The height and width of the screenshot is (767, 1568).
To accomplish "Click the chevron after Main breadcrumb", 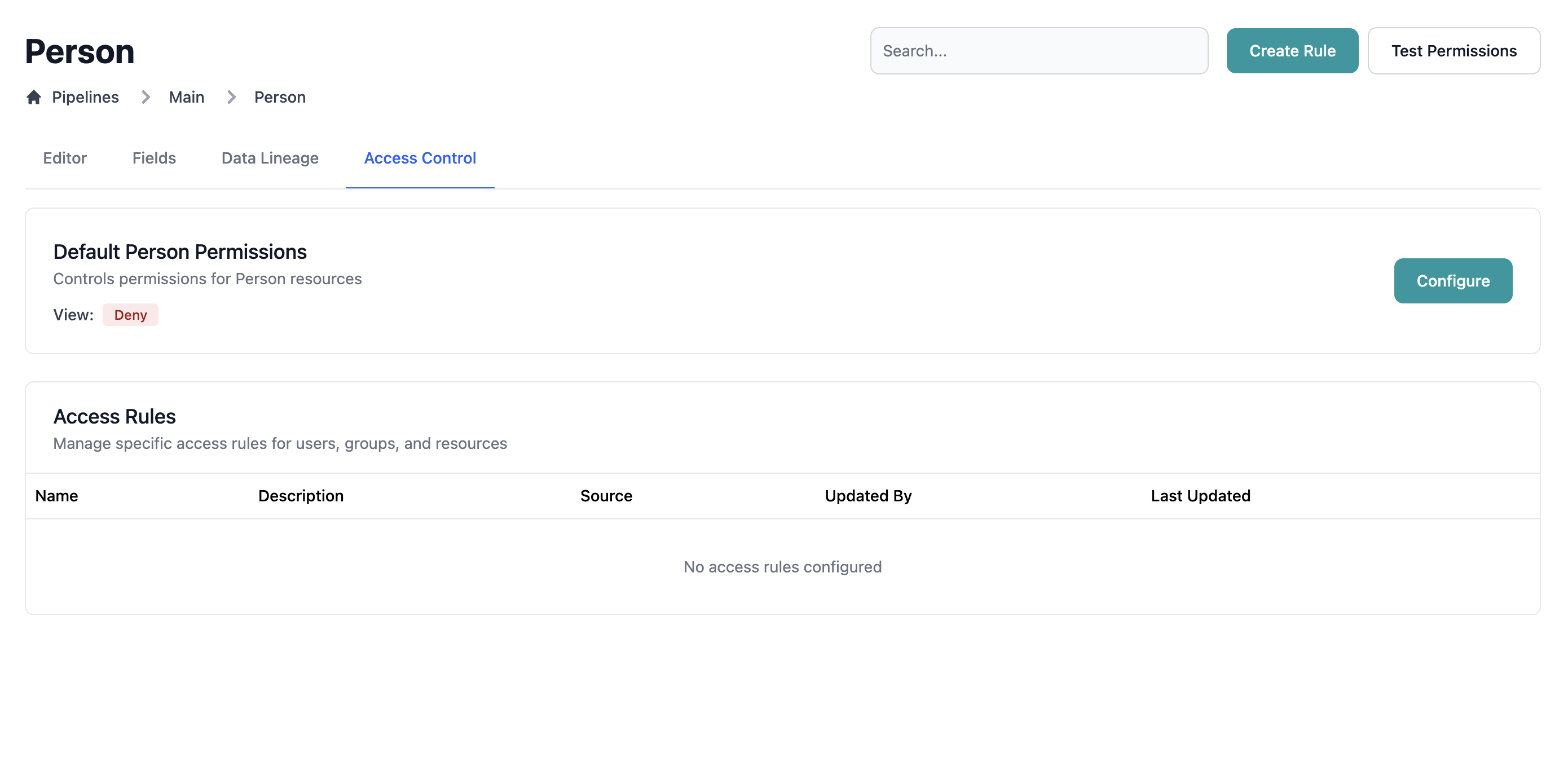I will [231, 98].
